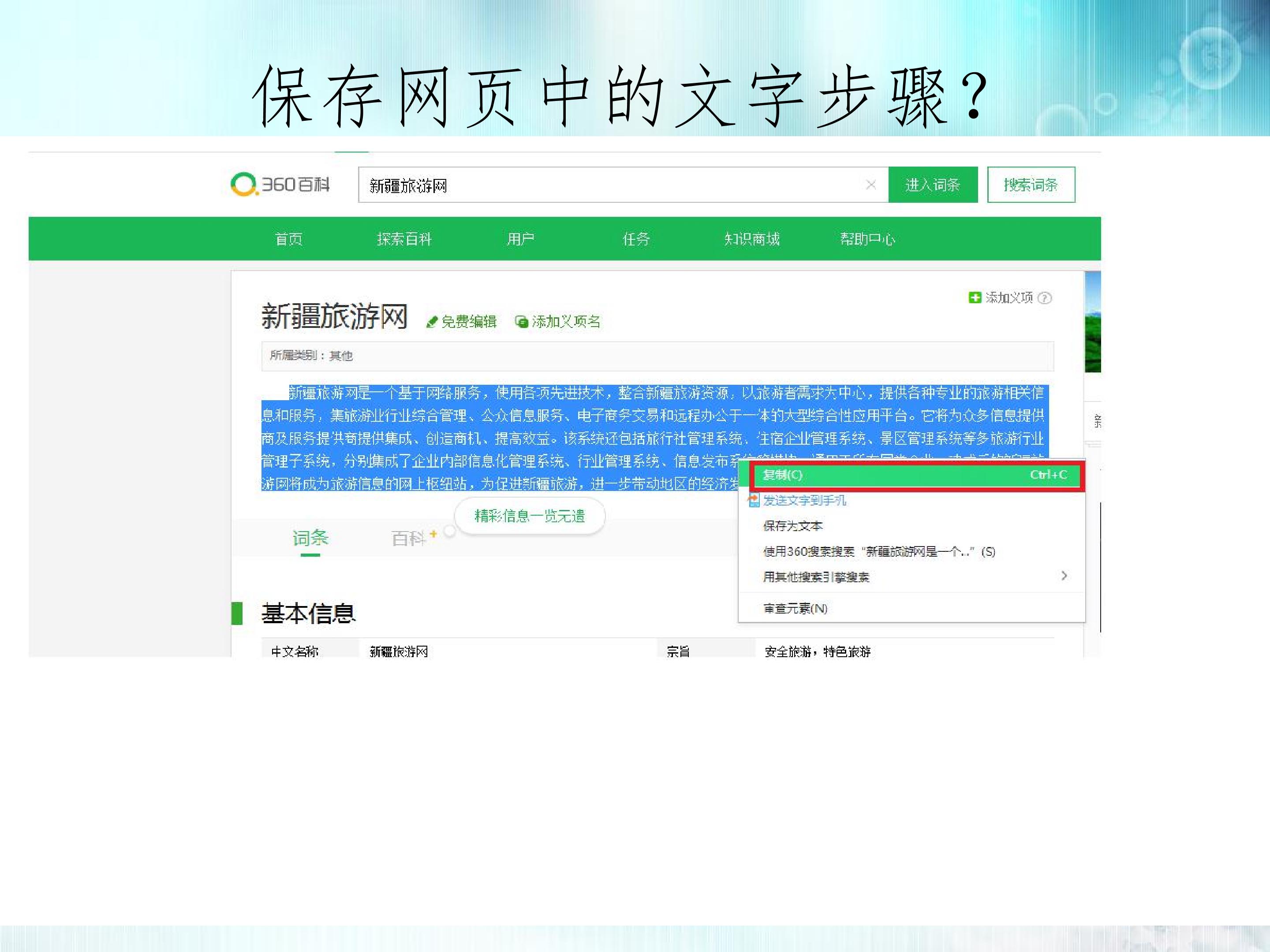Click the 进入词条 button
1270x952 pixels.
click(932, 185)
